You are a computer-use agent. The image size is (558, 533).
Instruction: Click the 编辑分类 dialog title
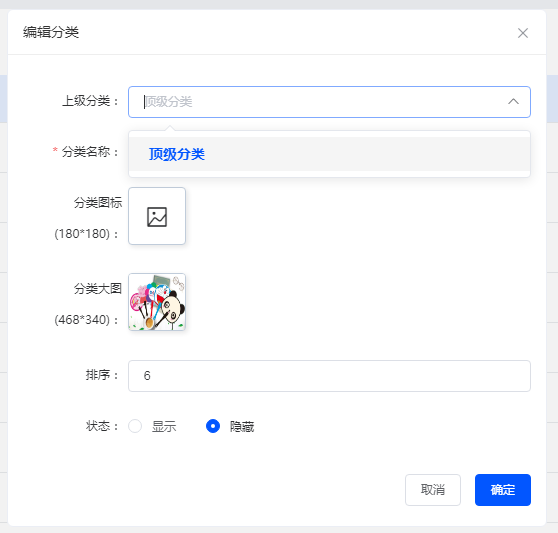51,32
